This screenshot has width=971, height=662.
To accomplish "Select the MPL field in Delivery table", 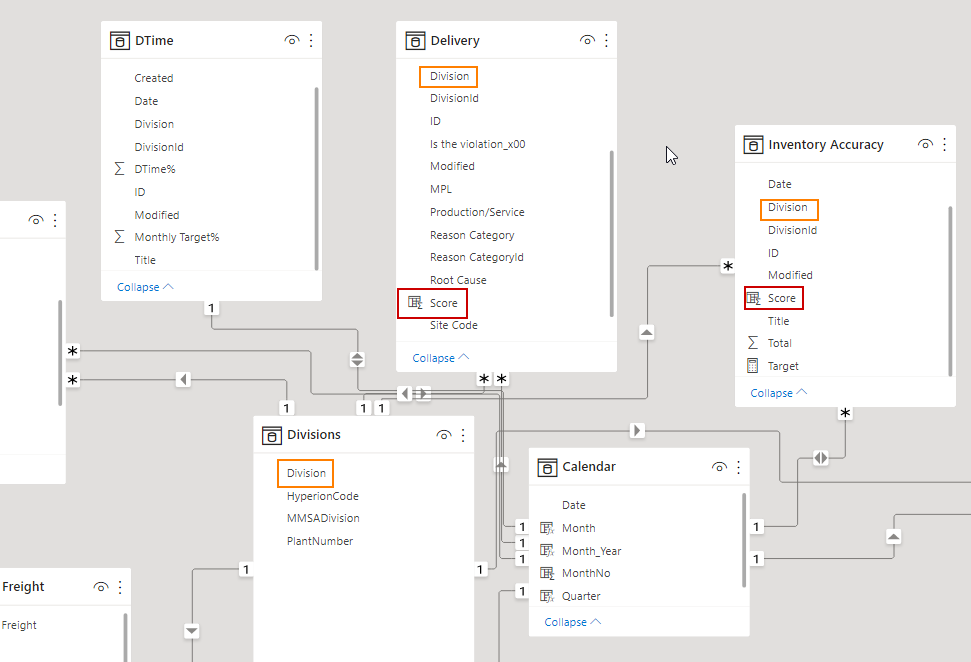I will (x=441, y=189).
